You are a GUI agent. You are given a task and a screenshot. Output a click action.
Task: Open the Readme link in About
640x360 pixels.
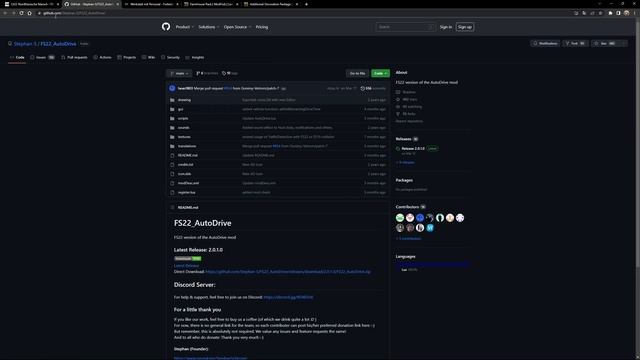pos(406,92)
